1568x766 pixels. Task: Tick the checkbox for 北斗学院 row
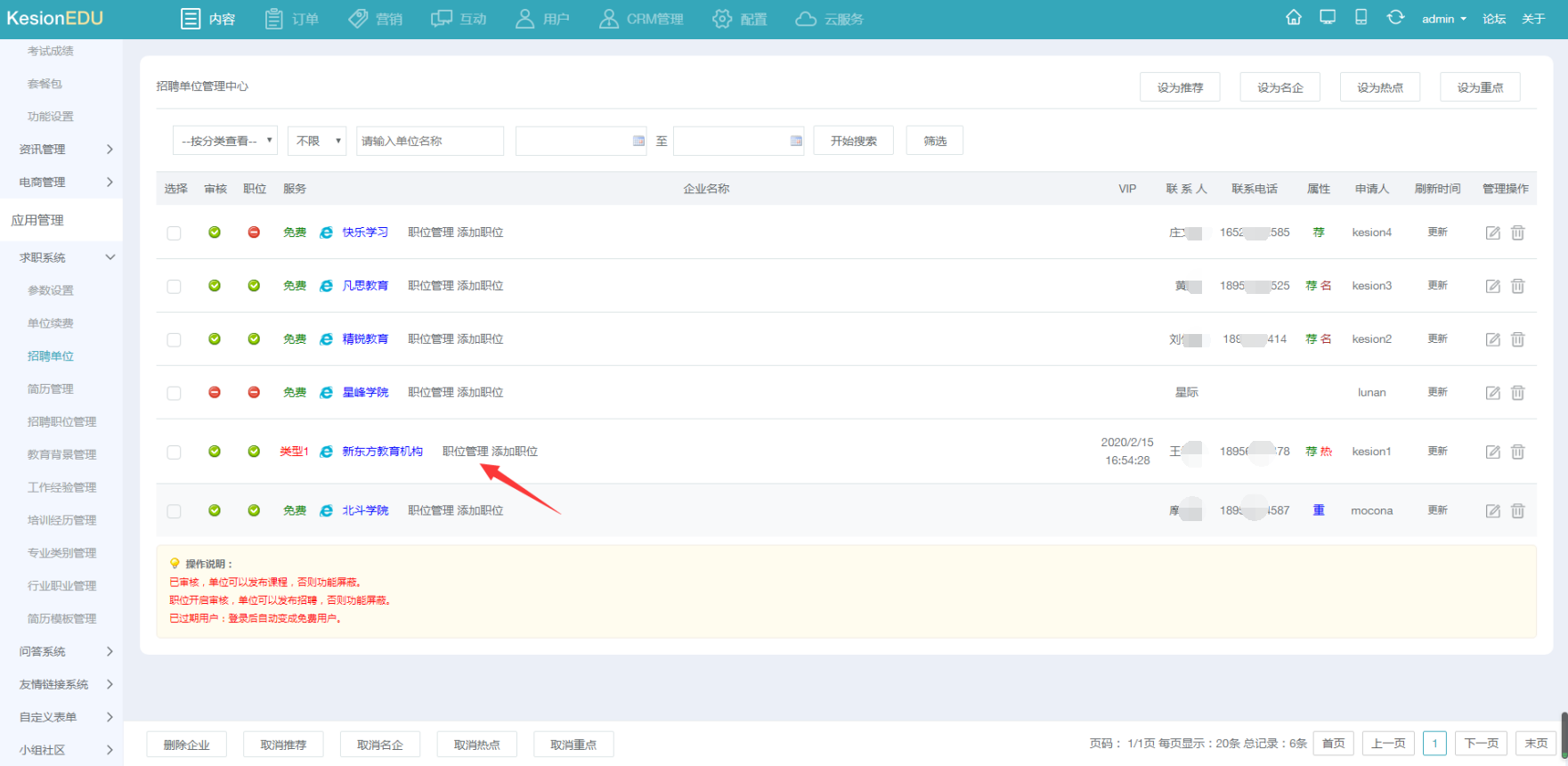click(174, 511)
